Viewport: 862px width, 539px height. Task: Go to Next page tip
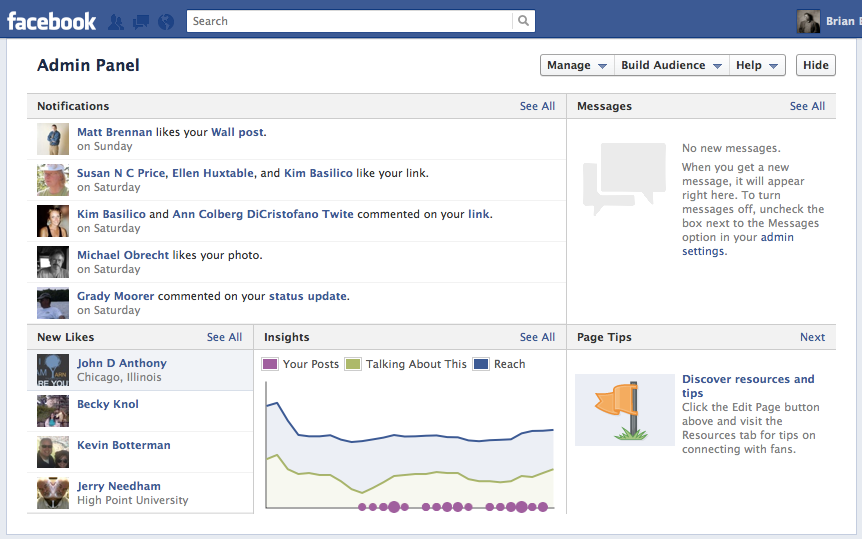tap(812, 337)
